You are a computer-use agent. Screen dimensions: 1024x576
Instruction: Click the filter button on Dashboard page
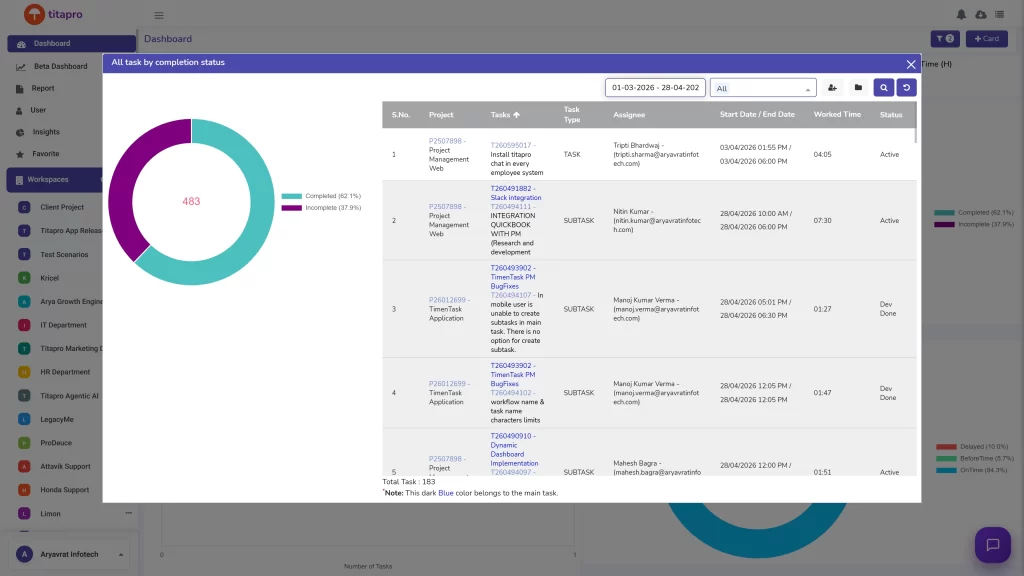[945, 39]
